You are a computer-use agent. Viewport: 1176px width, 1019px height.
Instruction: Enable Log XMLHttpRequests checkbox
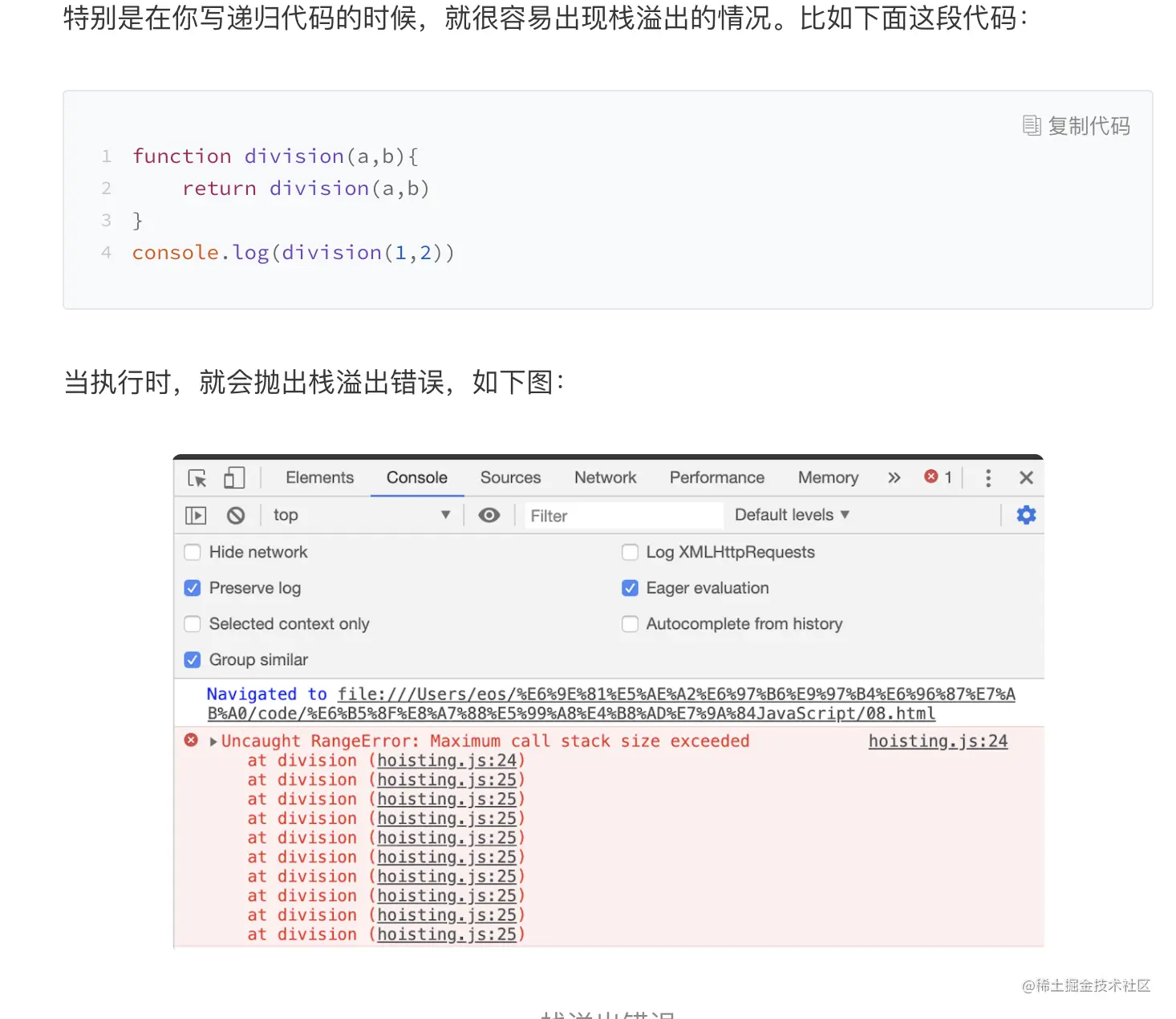(630, 552)
